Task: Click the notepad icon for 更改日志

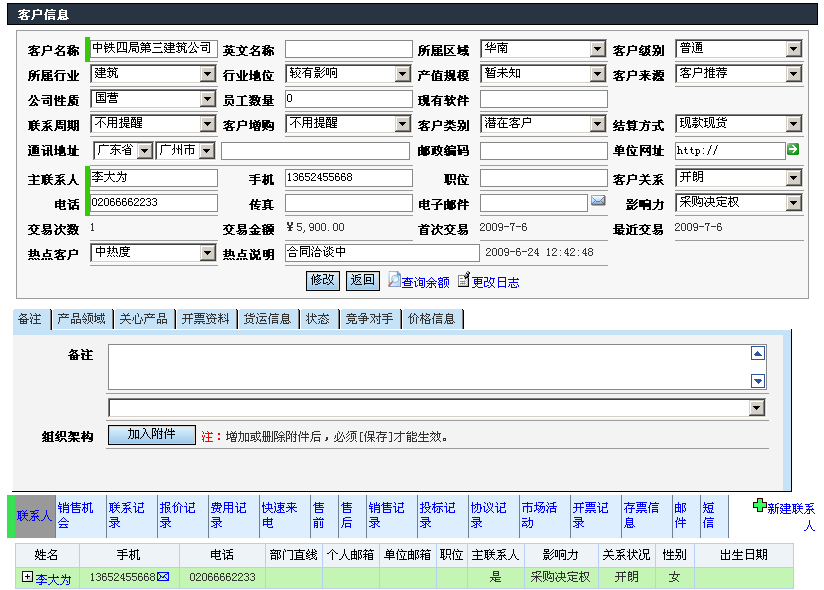Action: [464, 280]
